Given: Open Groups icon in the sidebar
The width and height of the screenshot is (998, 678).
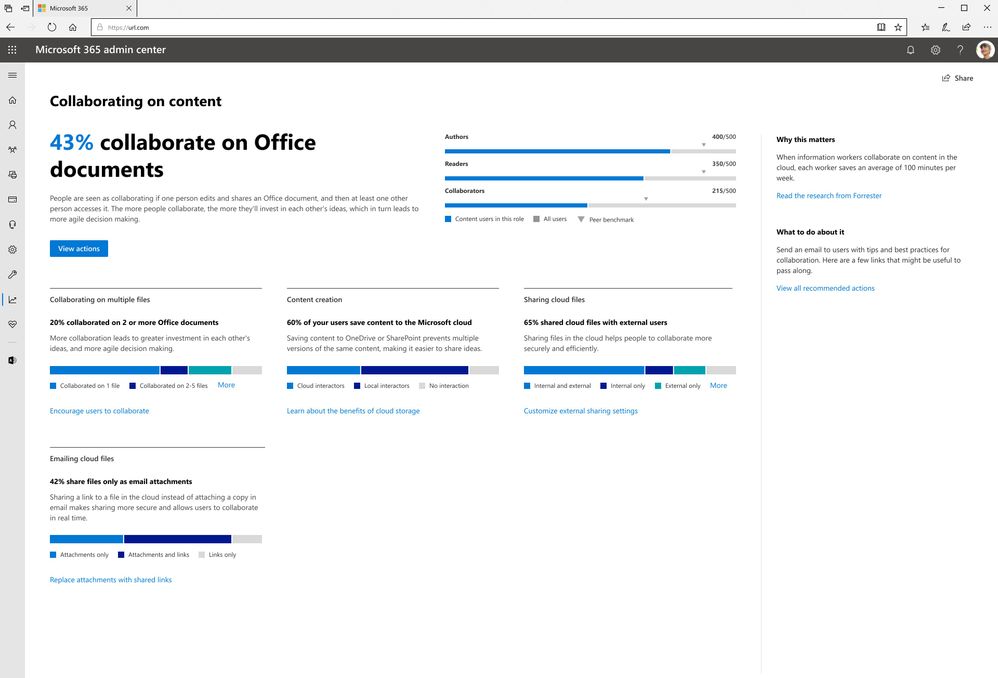Looking at the screenshot, I should pyautogui.click(x=12, y=150).
